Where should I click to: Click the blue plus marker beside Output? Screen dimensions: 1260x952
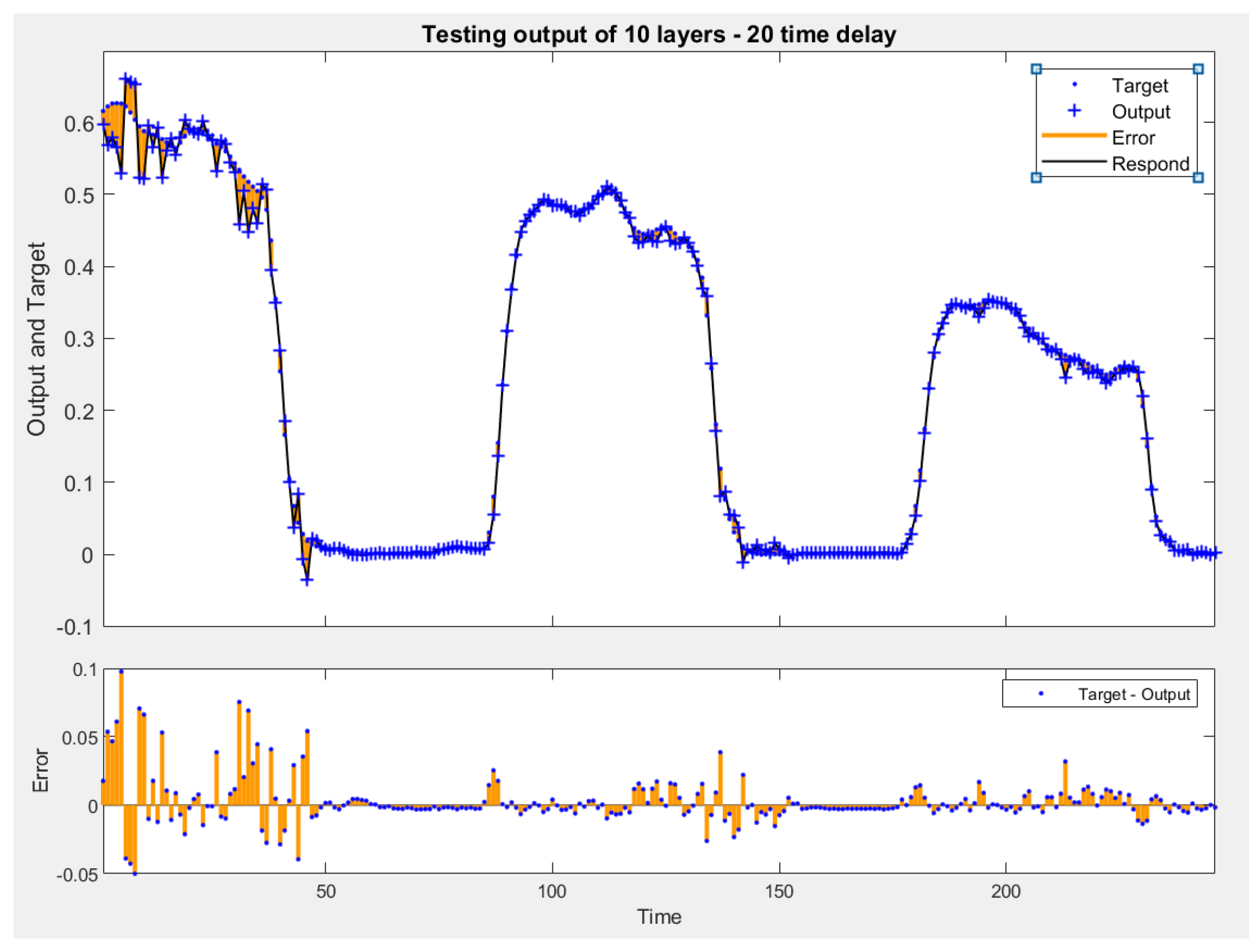1074,110
